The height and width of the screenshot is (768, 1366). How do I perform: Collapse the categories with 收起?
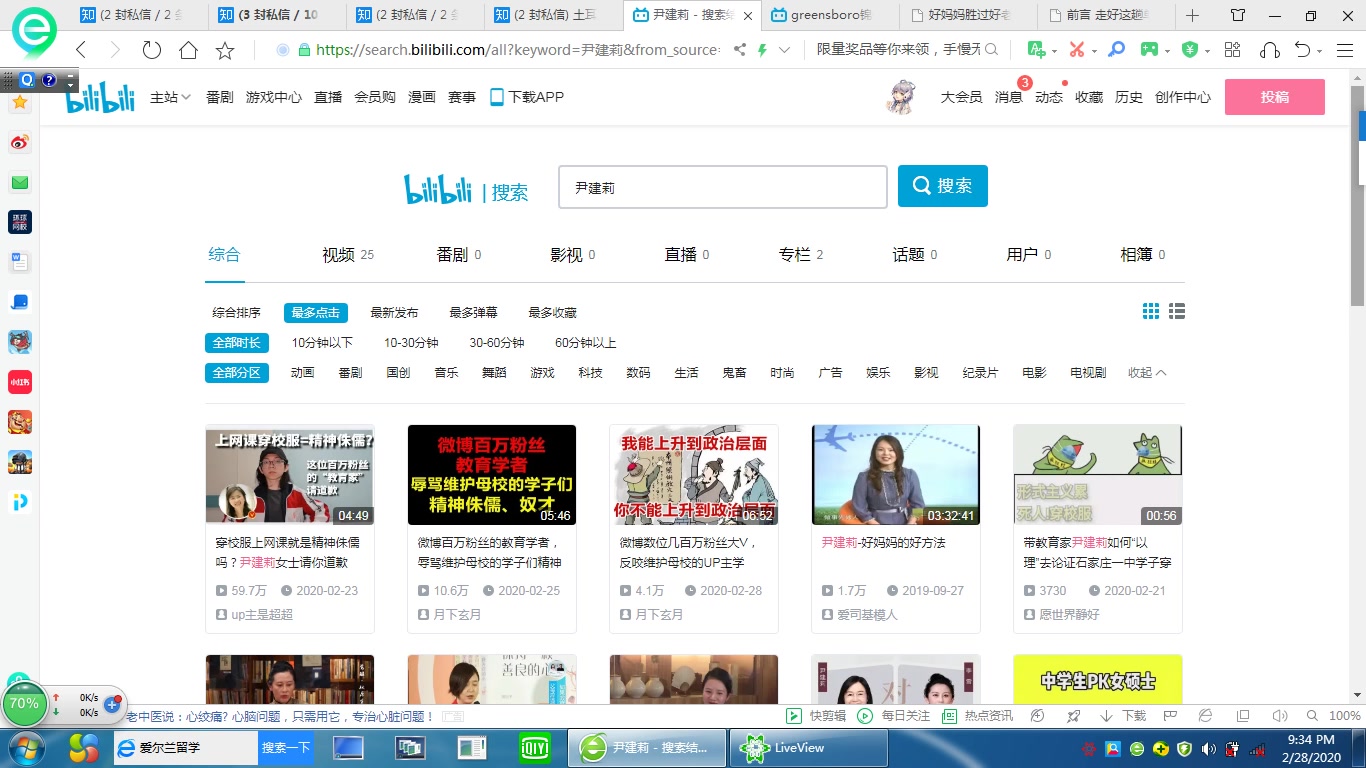coord(1147,372)
